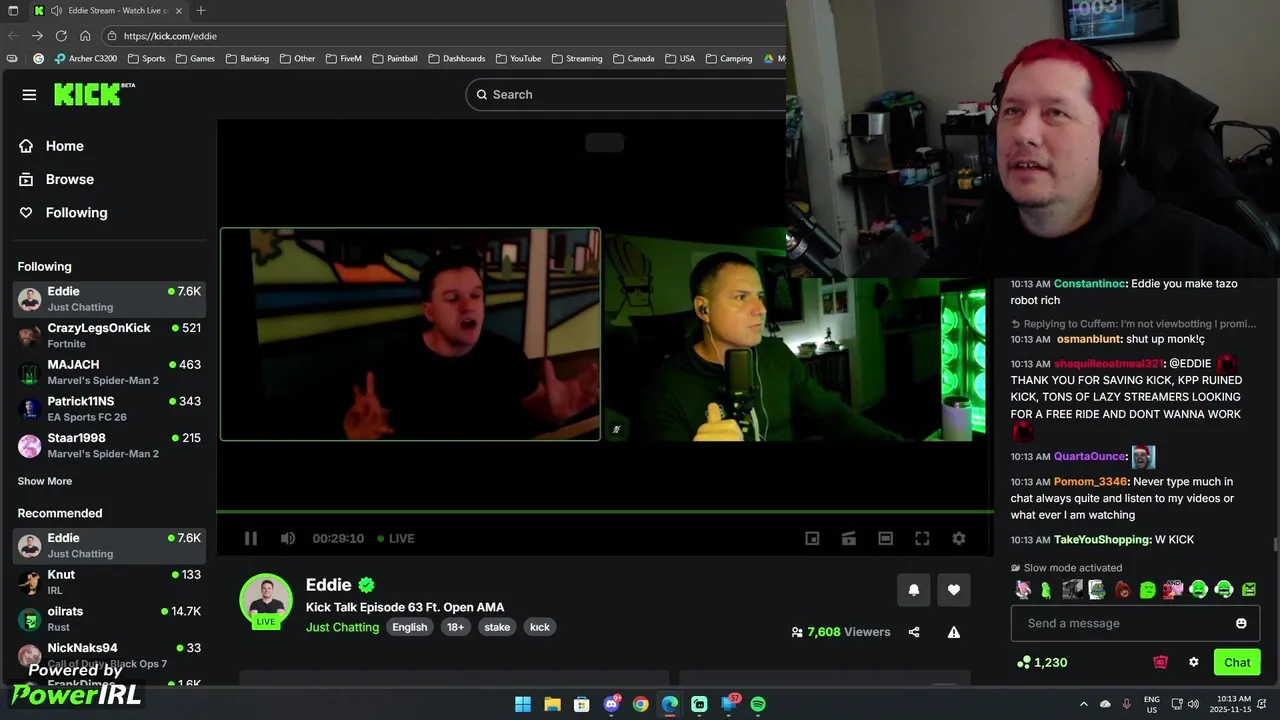The height and width of the screenshot is (720, 1280).
Task: Open picture-in-picture mode icon
Action: tap(812, 538)
